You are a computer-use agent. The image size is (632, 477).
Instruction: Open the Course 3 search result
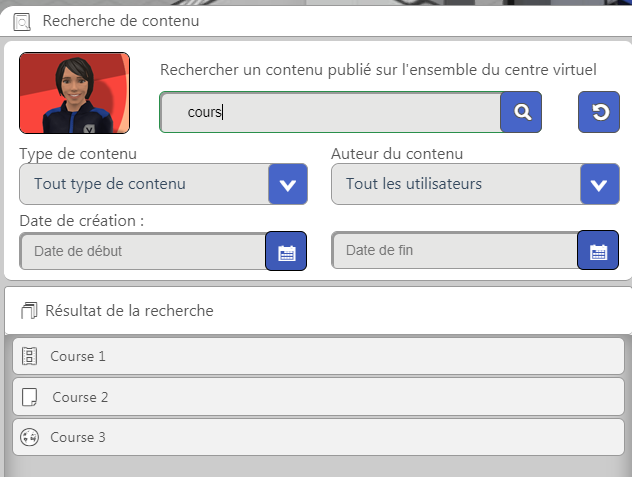318,437
